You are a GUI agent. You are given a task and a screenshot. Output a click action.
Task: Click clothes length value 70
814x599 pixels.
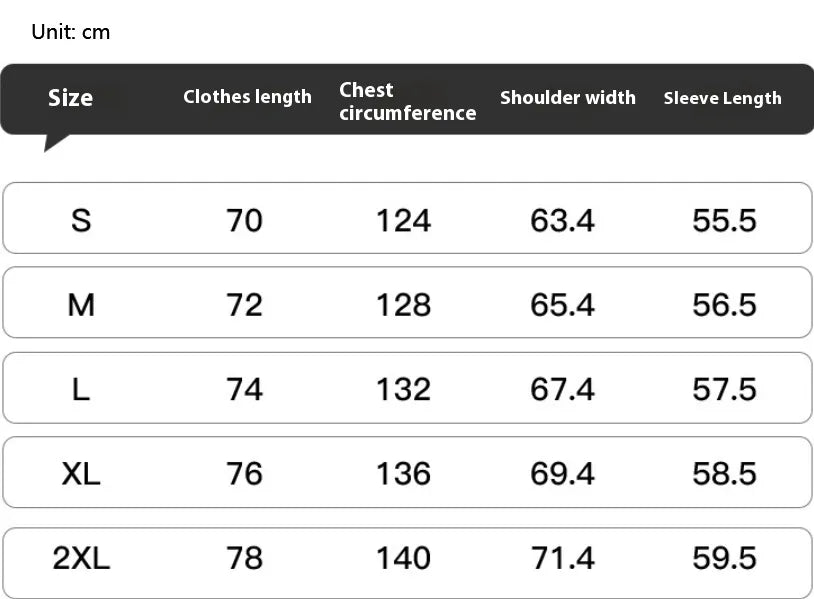244,220
